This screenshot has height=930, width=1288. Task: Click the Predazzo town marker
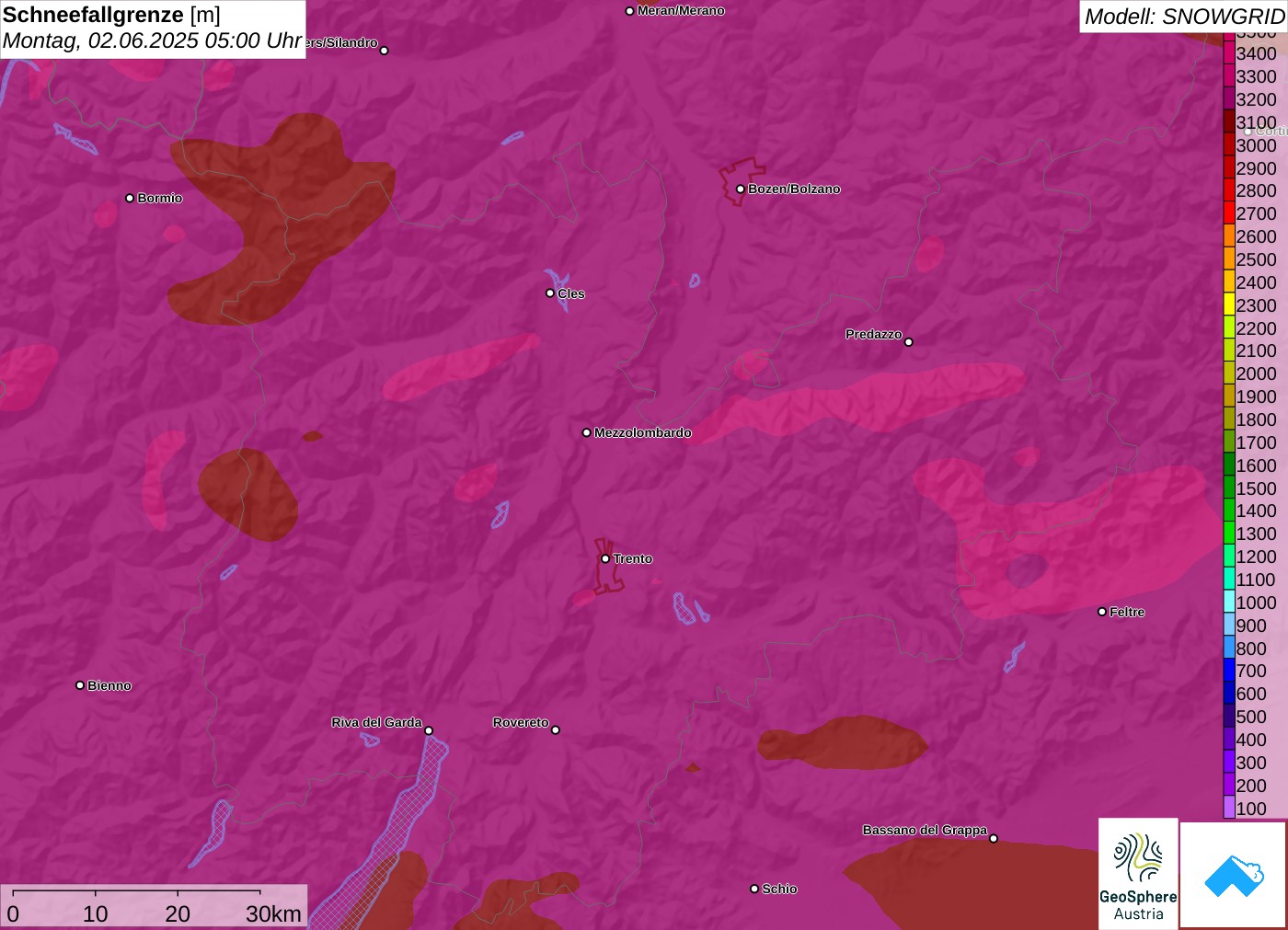pyautogui.click(x=909, y=342)
